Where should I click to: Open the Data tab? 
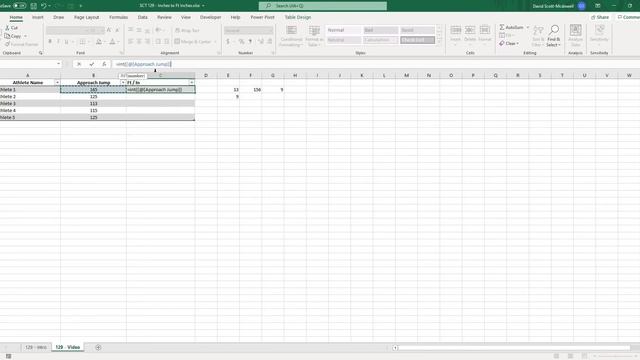coord(142,17)
